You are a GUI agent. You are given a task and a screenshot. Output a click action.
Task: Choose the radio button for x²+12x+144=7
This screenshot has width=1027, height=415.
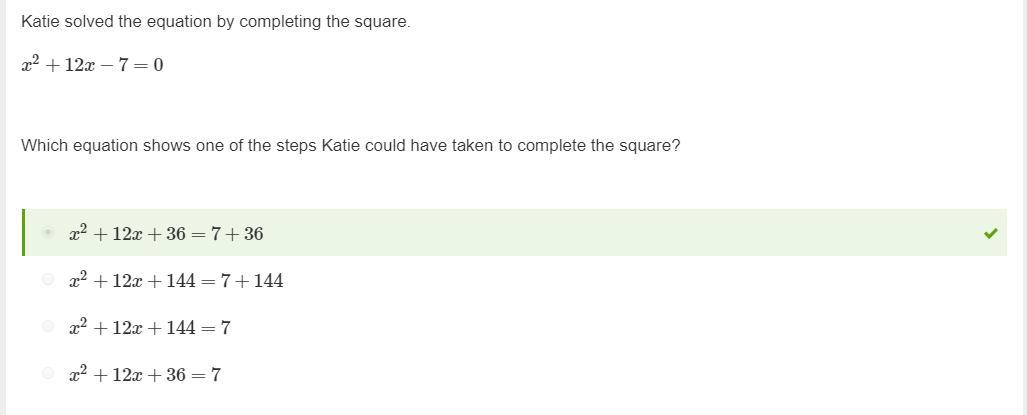(x=48, y=326)
